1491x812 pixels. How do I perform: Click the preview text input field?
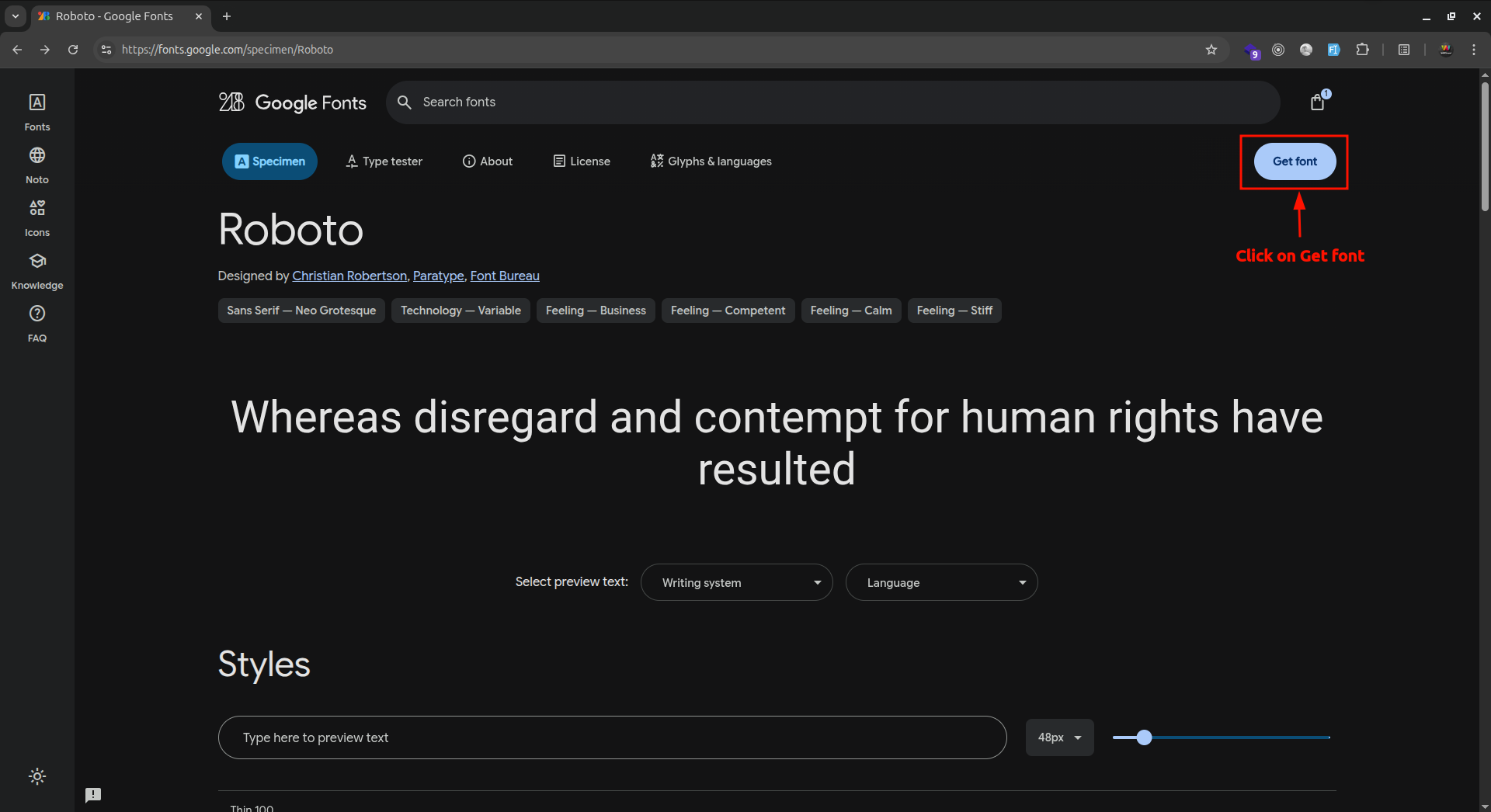coord(612,737)
